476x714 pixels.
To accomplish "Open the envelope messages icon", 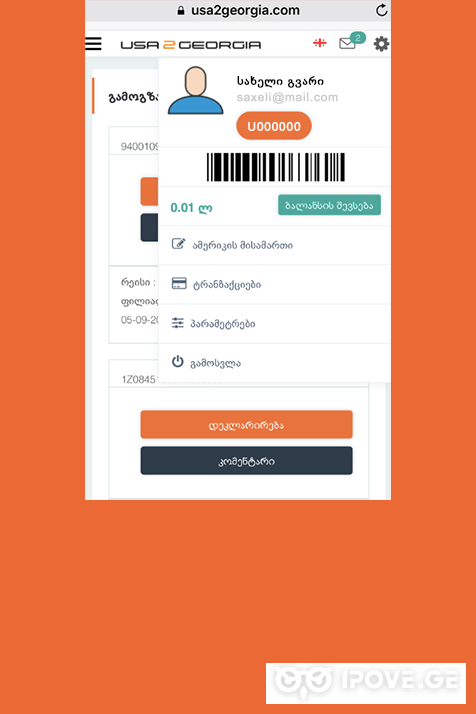I will [348, 43].
